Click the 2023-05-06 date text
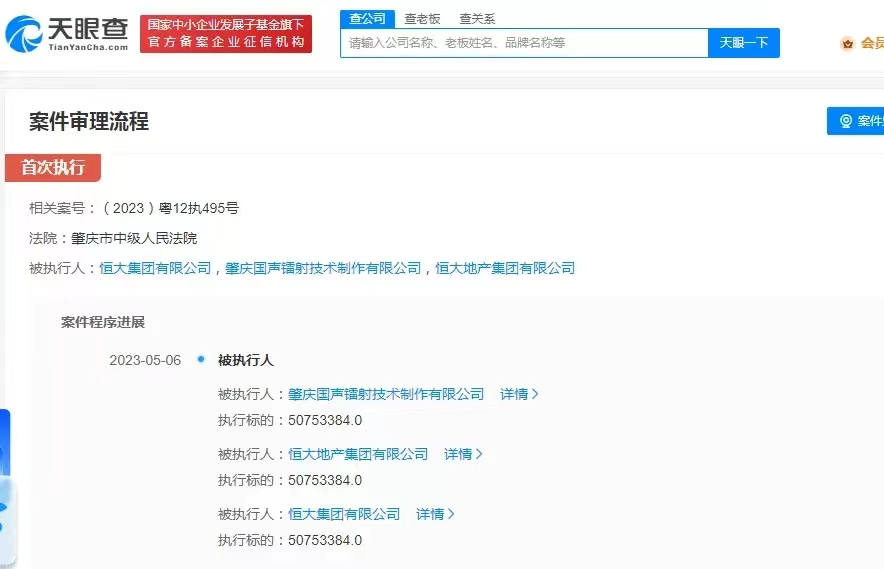Viewport: 884px width, 569px height. [x=145, y=360]
